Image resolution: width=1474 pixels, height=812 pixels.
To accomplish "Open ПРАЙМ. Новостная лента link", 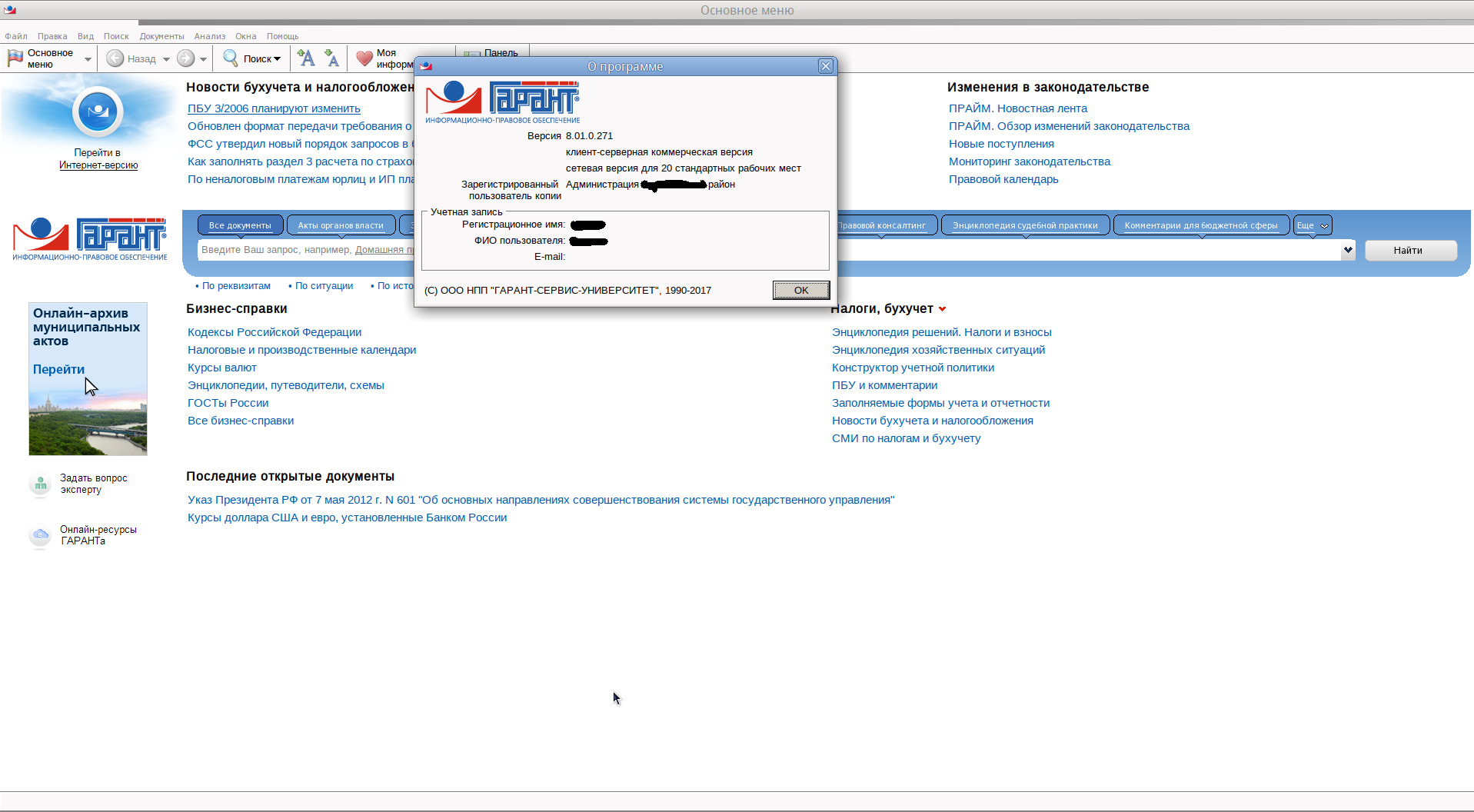I will coord(1018,108).
